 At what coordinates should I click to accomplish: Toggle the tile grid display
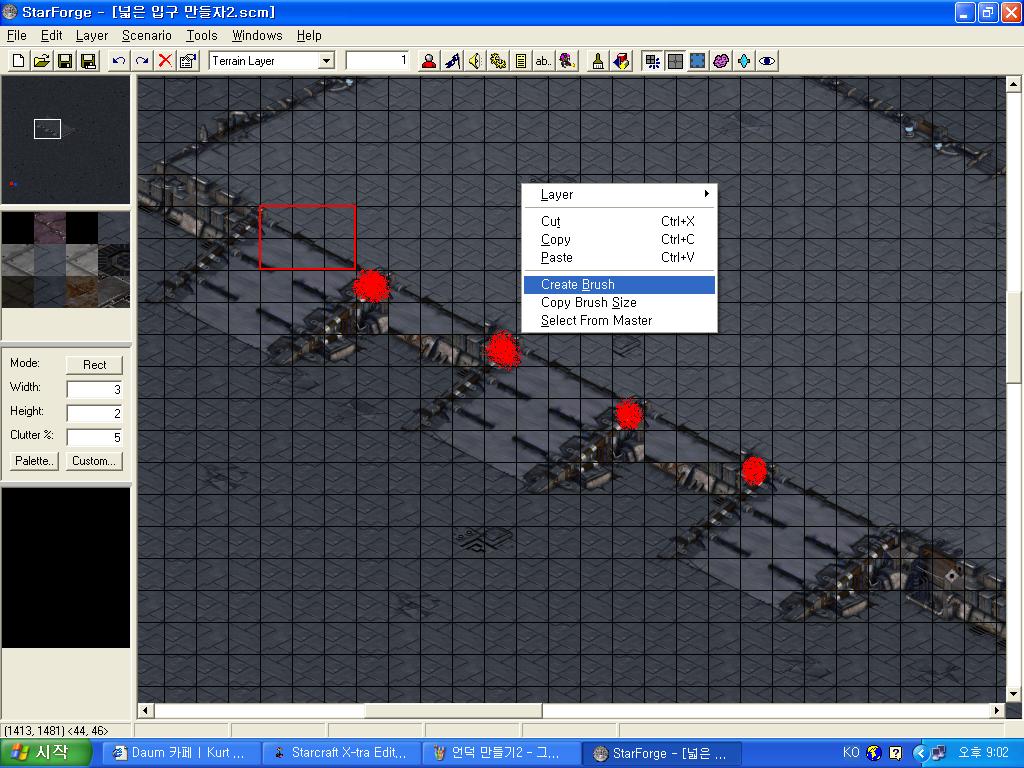coord(652,61)
